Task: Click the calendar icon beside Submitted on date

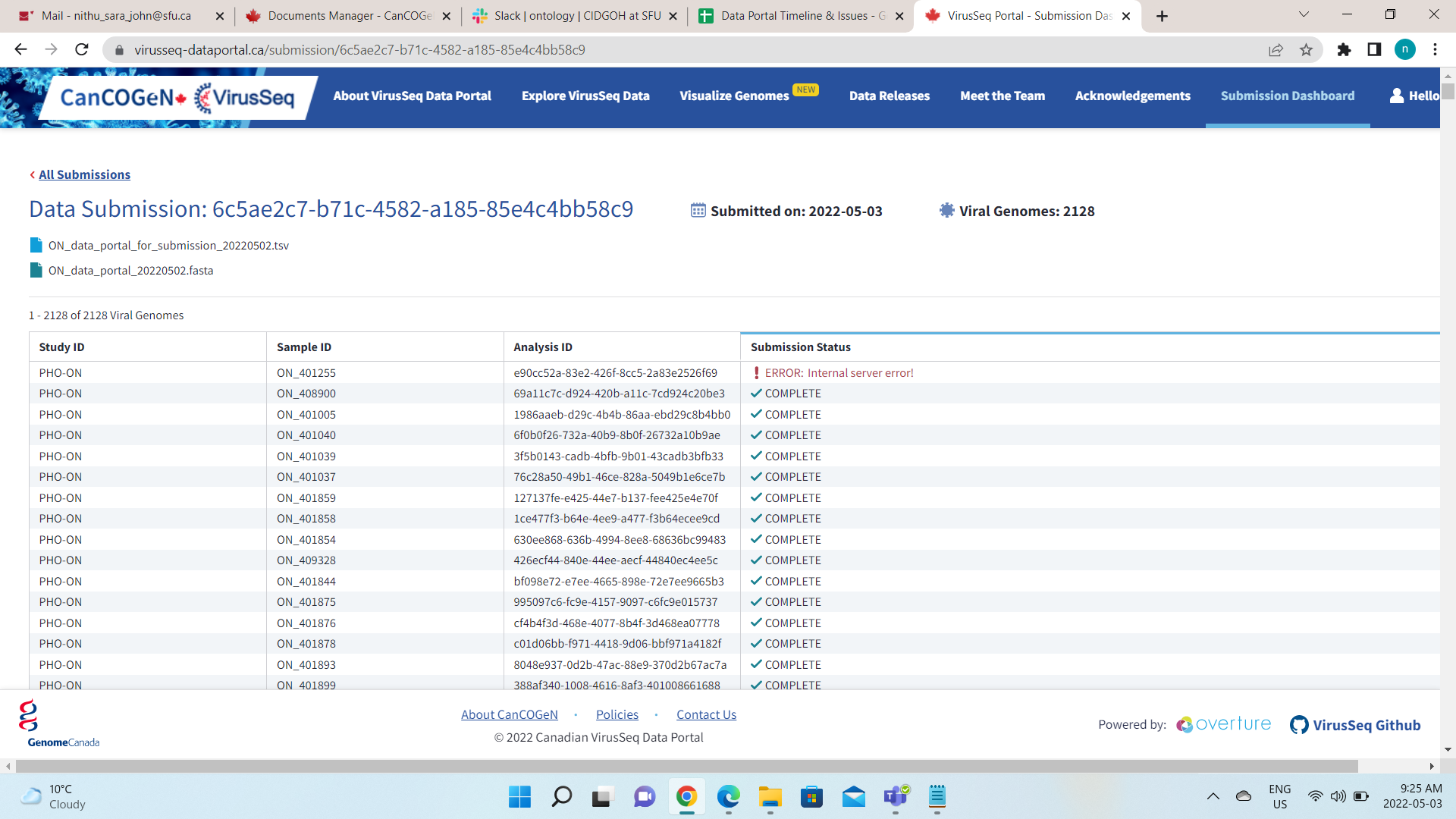Action: [x=698, y=210]
